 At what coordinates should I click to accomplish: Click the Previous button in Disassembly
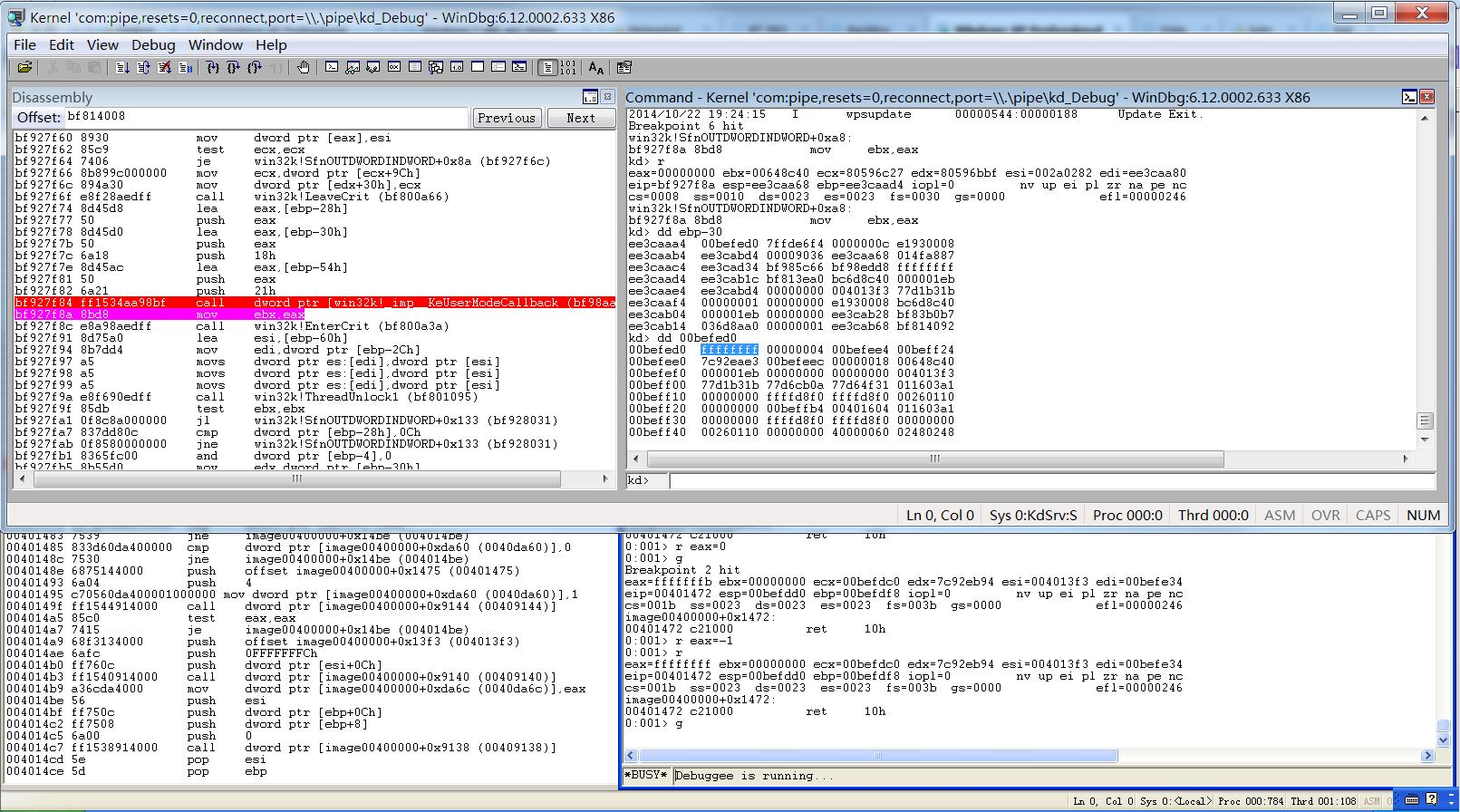pos(506,118)
